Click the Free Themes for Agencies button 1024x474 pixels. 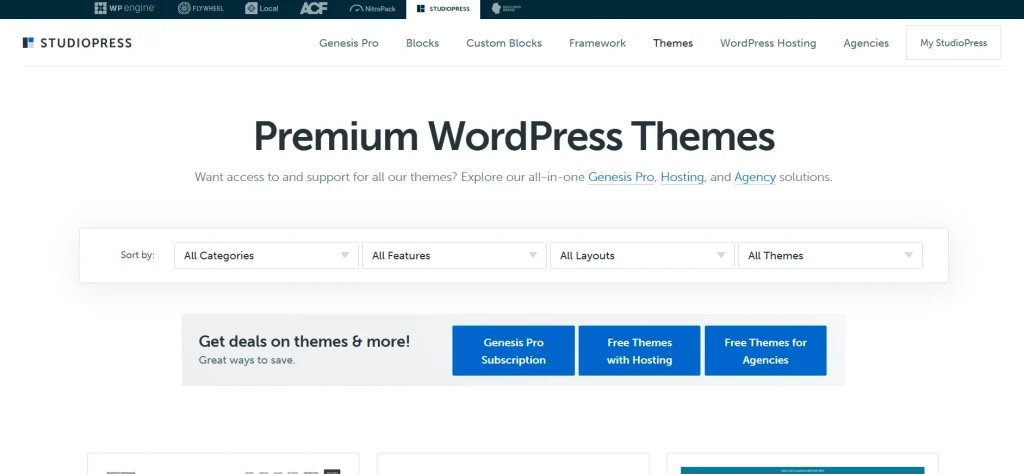[x=765, y=351]
